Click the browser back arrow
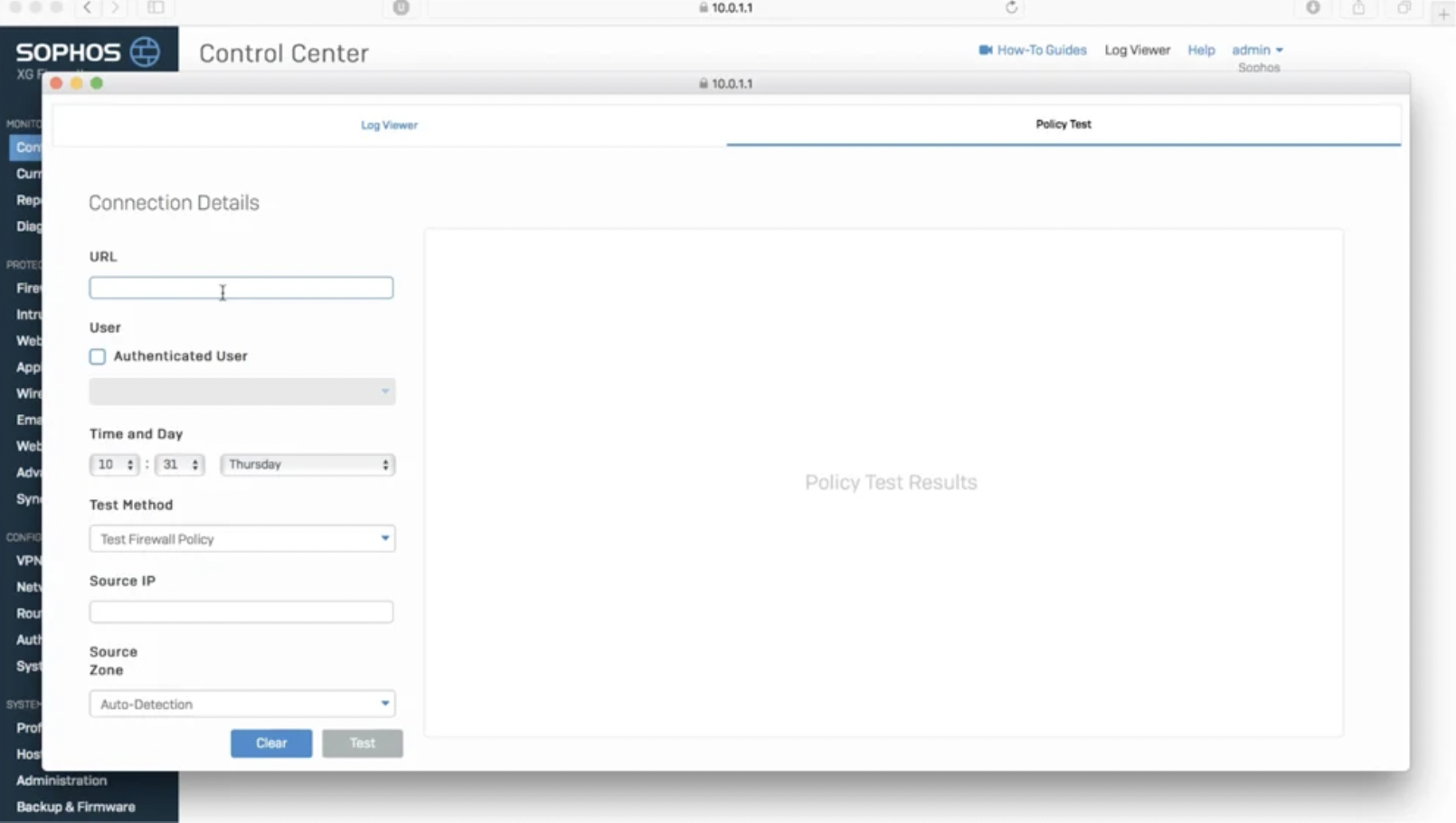 (x=86, y=8)
